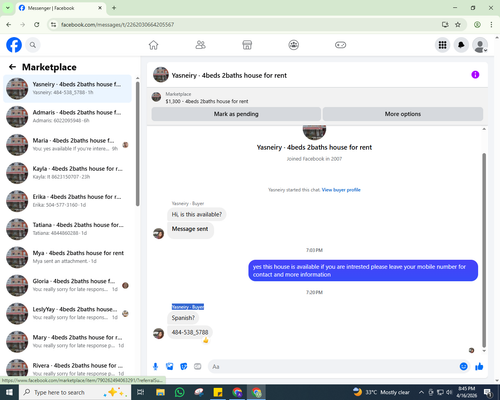Show hidden system tray icons
This screenshot has width=500, height=400.
coord(421,392)
